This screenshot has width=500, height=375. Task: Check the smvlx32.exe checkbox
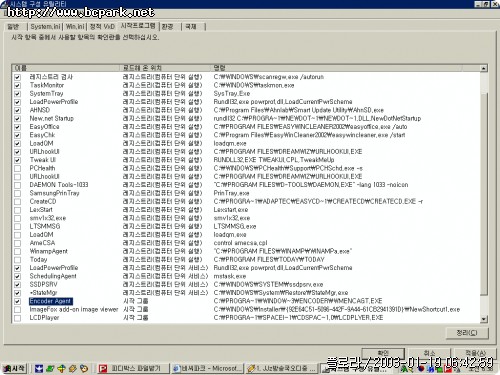[x=17, y=218]
